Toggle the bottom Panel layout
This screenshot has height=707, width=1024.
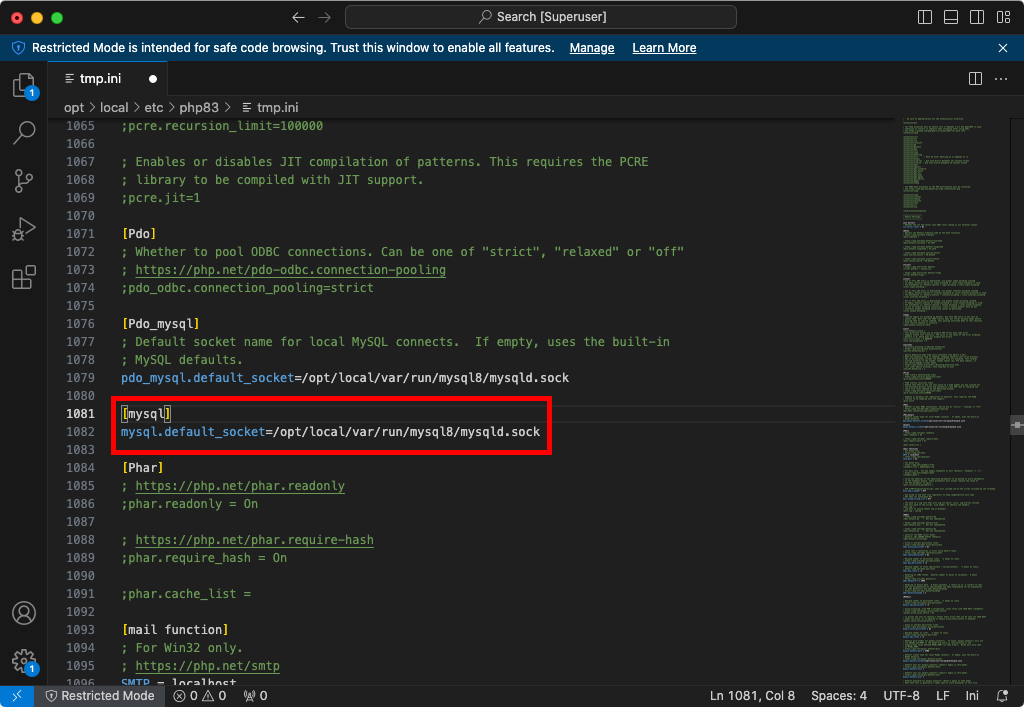(x=951, y=17)
